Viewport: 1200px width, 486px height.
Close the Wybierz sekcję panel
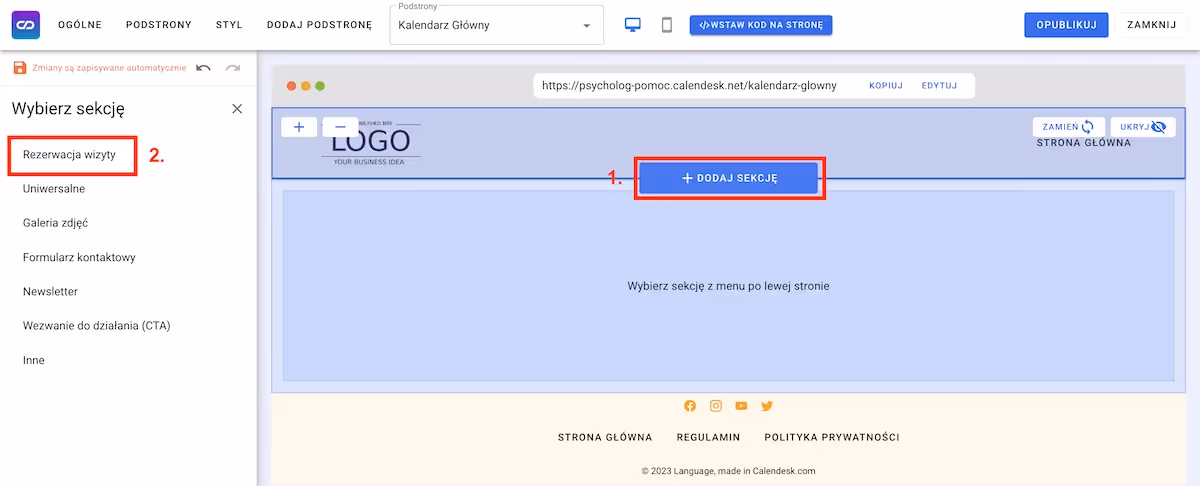click(237, 109)
